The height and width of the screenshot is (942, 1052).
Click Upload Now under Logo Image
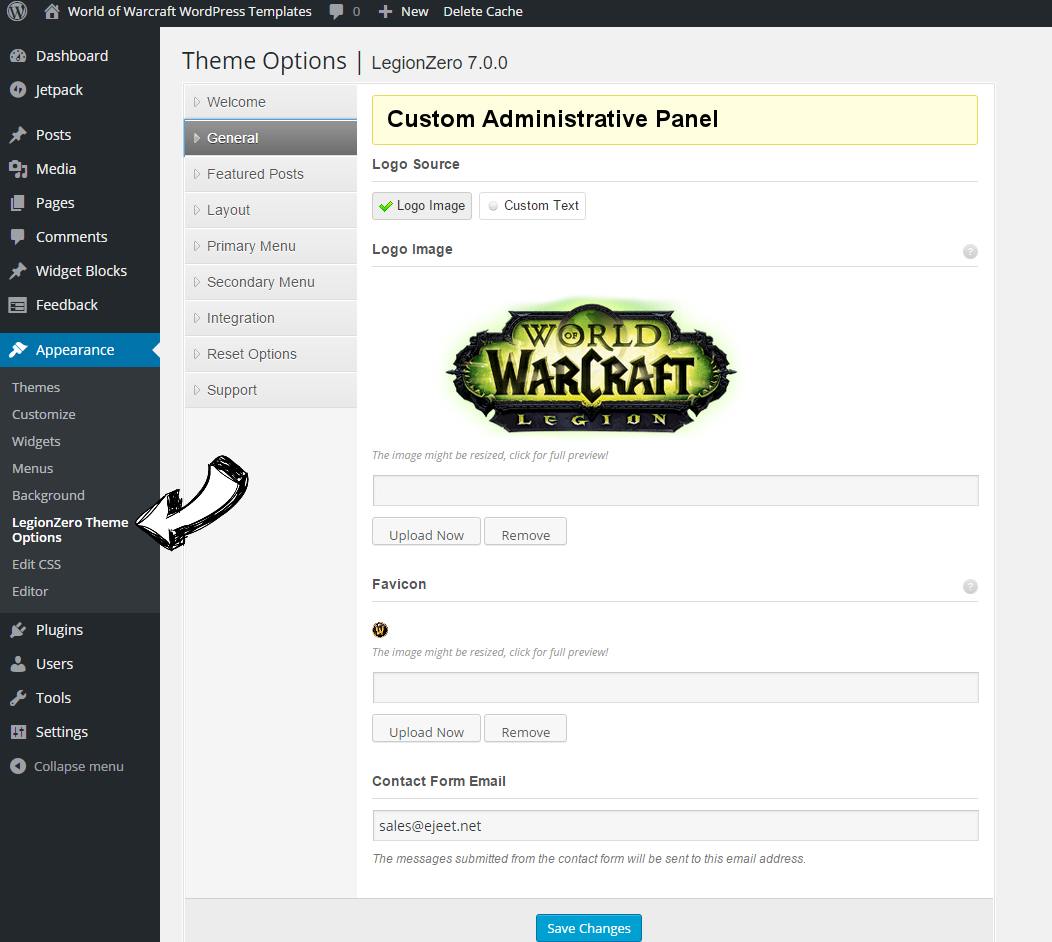[426, 531]
